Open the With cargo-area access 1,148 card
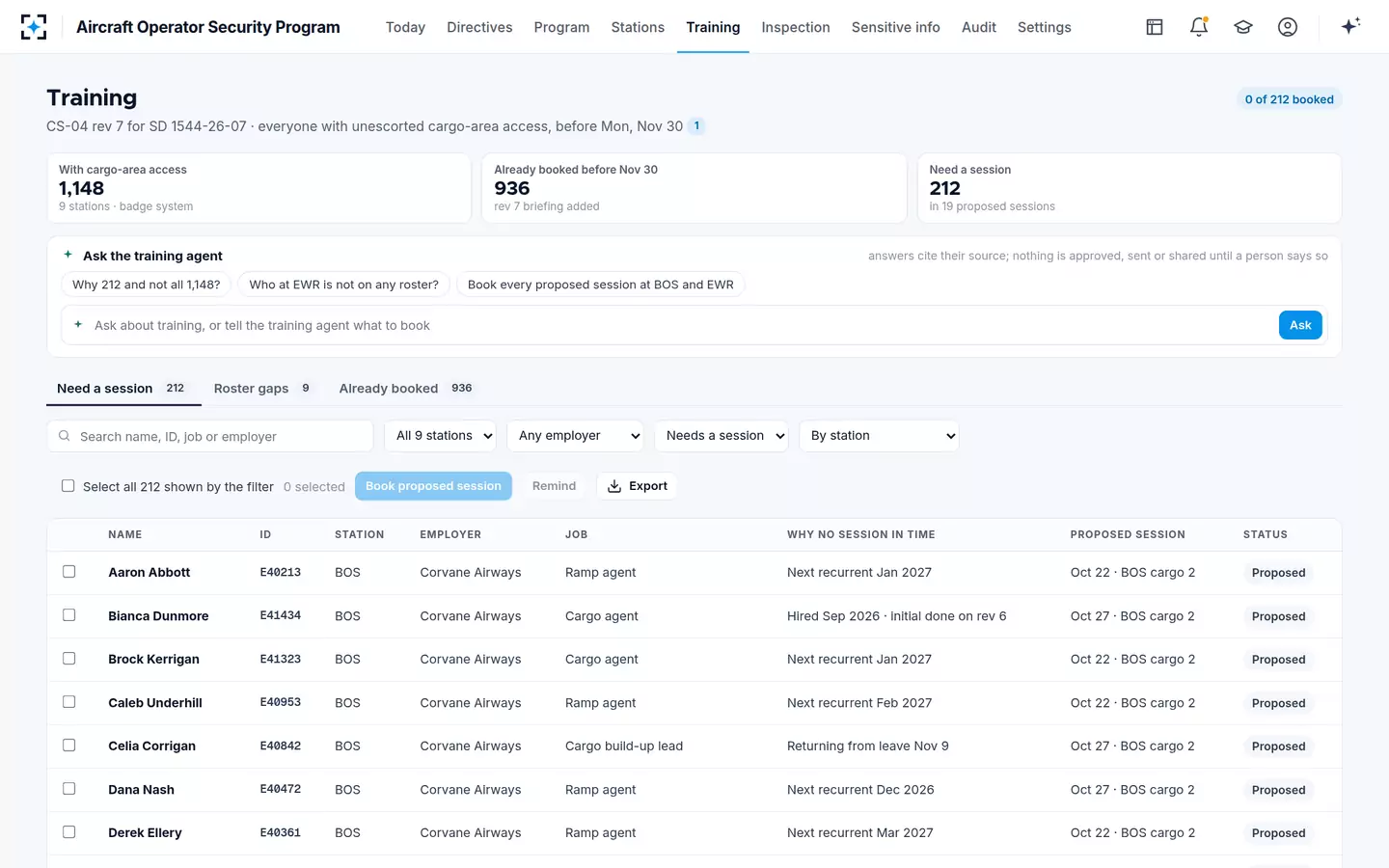This screenshot has height=868, width=1389. (259, 188)
